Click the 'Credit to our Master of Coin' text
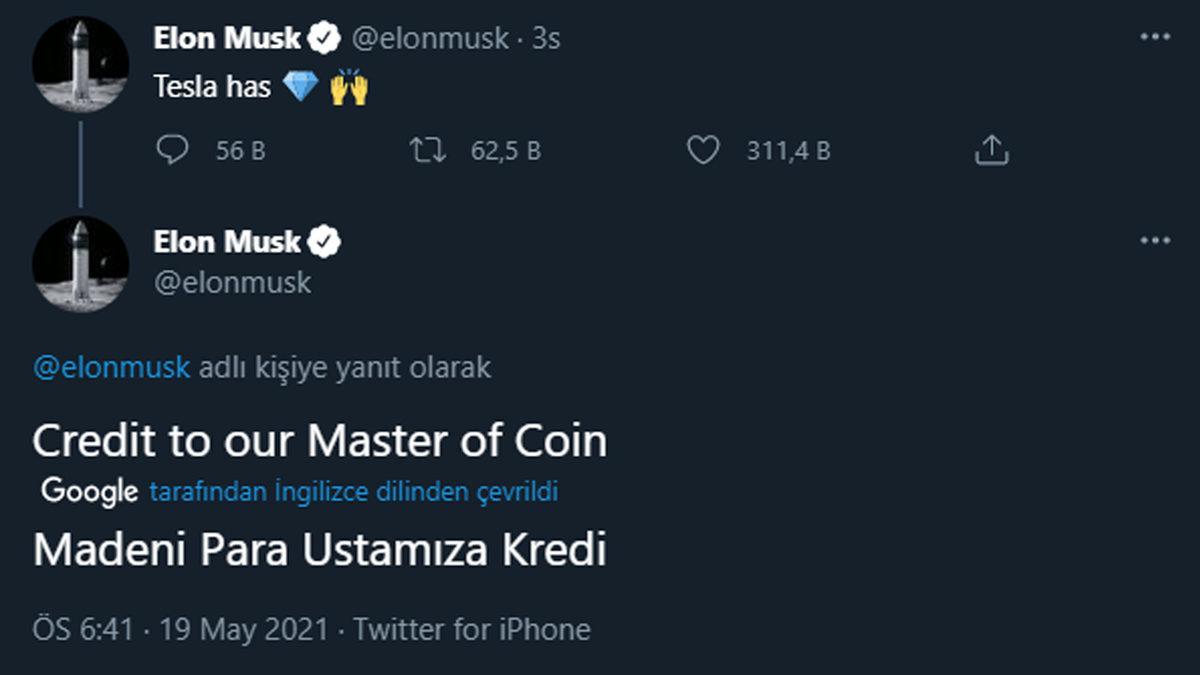 click(x=319, y=441)
